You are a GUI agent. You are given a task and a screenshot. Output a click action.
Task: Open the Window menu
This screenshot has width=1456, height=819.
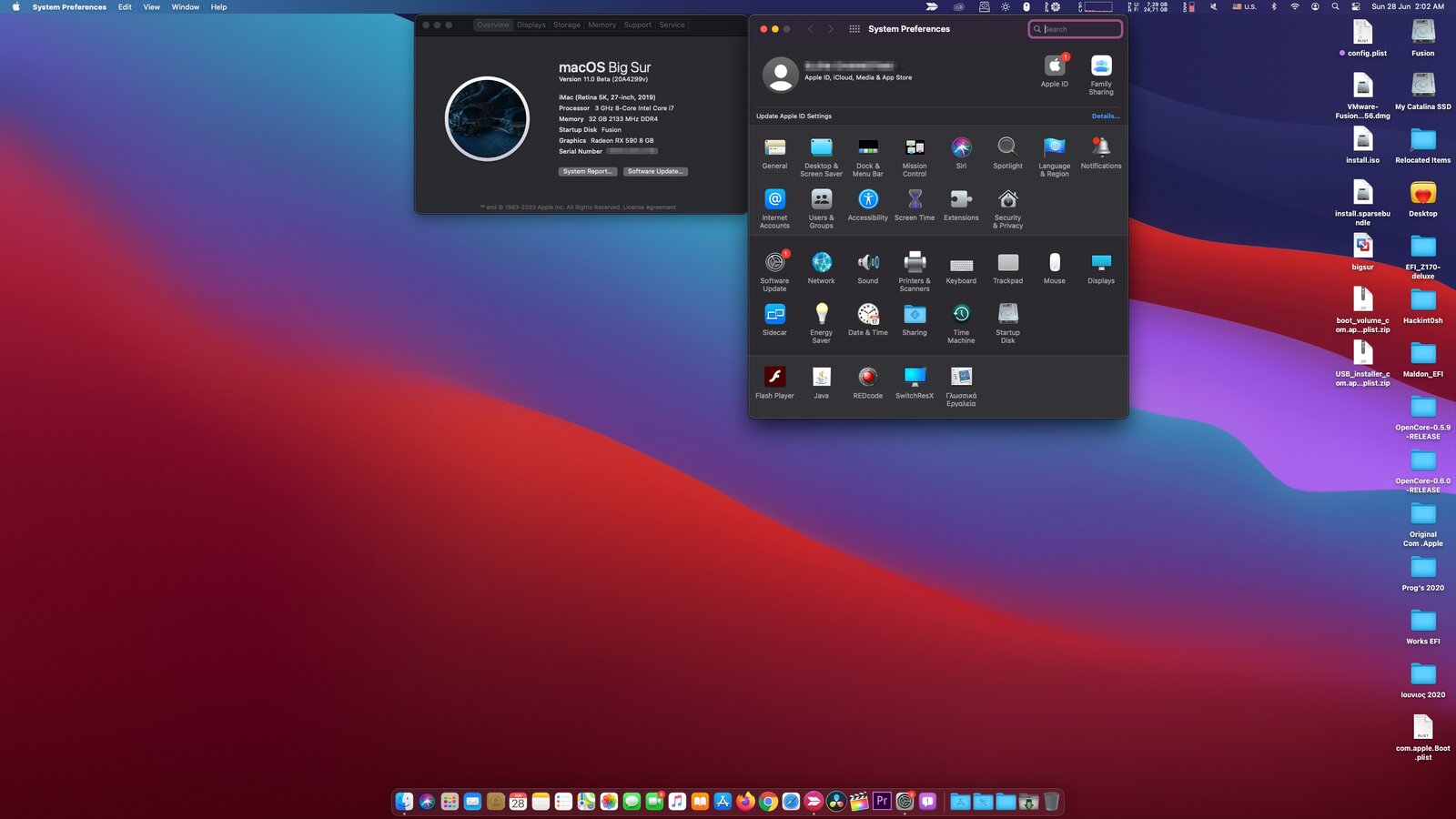pyautogui.click(x=186, y=7)
